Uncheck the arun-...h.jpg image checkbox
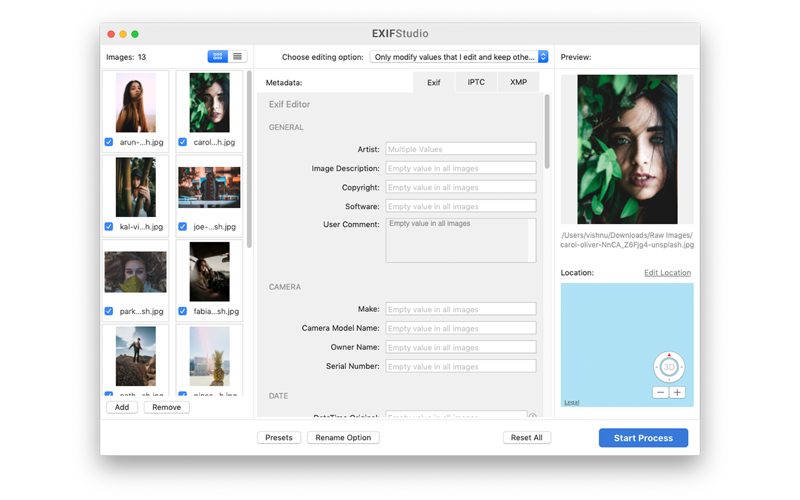Viewport: 800px width, 500px height. [109, 142]
